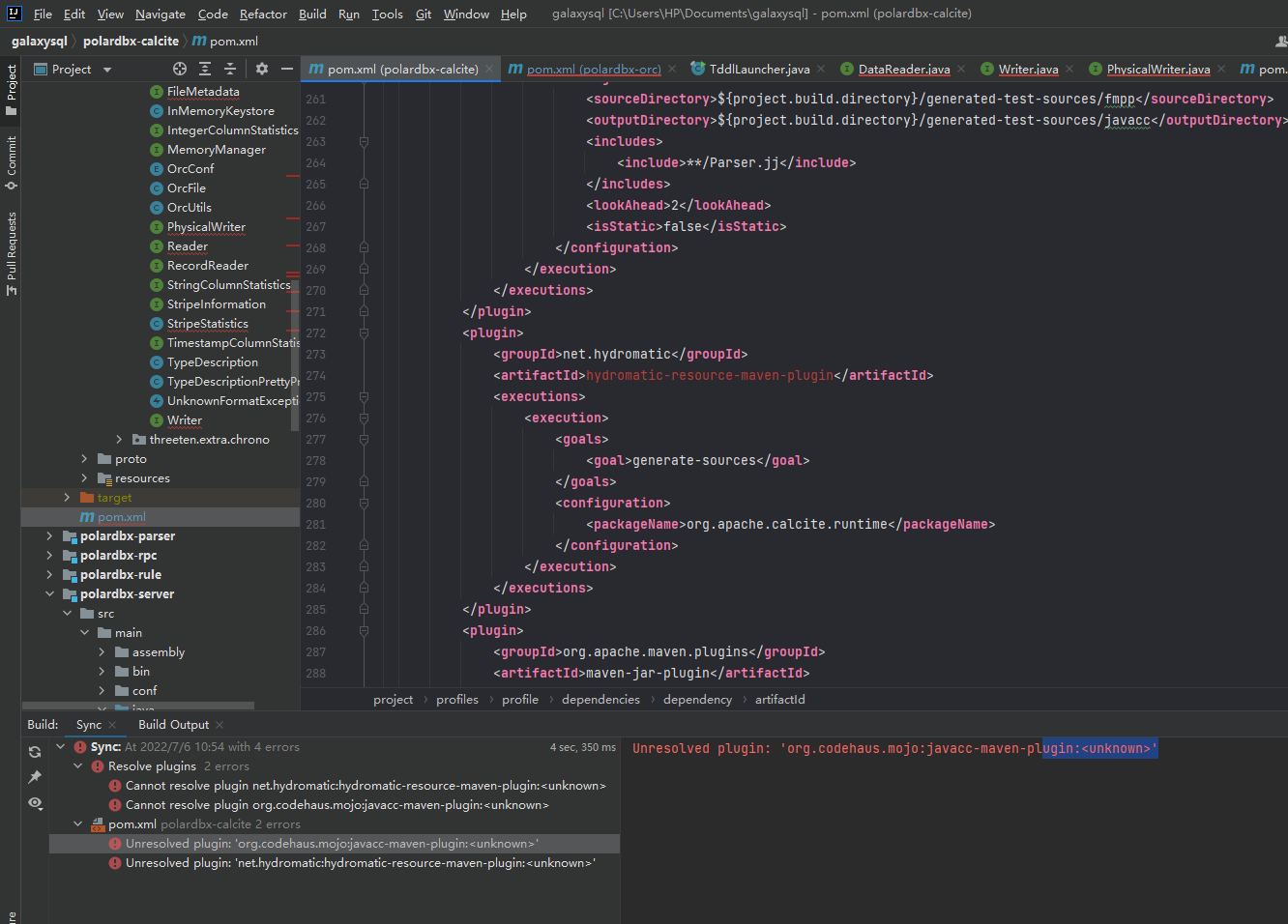Switch to the Writer.java tab
This screenshot has width=1288, height=924.
(x=1028, y=69)
